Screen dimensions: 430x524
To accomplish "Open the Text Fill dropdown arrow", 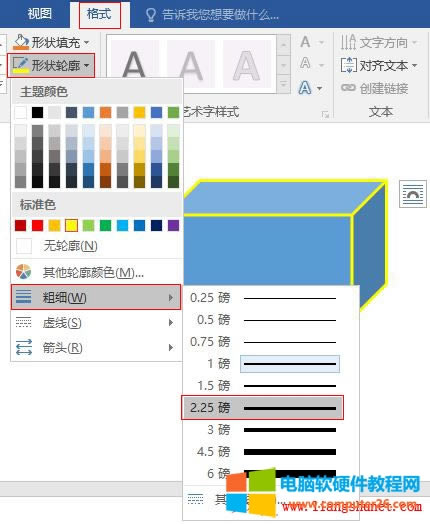I will point(321,43).
